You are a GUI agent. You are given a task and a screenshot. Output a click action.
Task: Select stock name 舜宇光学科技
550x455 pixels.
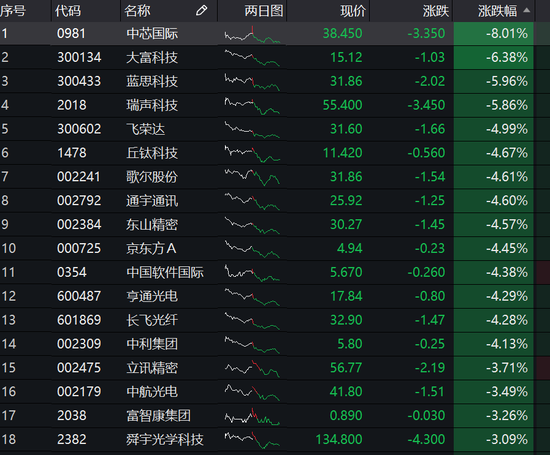pos(165,440)
